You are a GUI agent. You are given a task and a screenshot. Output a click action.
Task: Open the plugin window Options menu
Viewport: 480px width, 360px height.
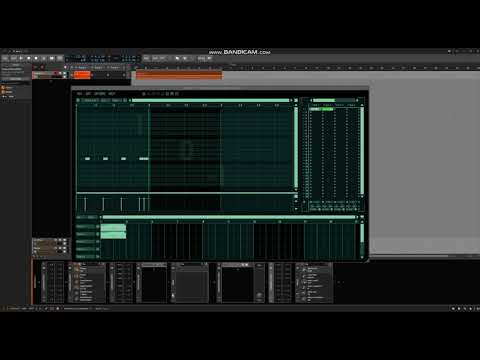tap(100, 94)
